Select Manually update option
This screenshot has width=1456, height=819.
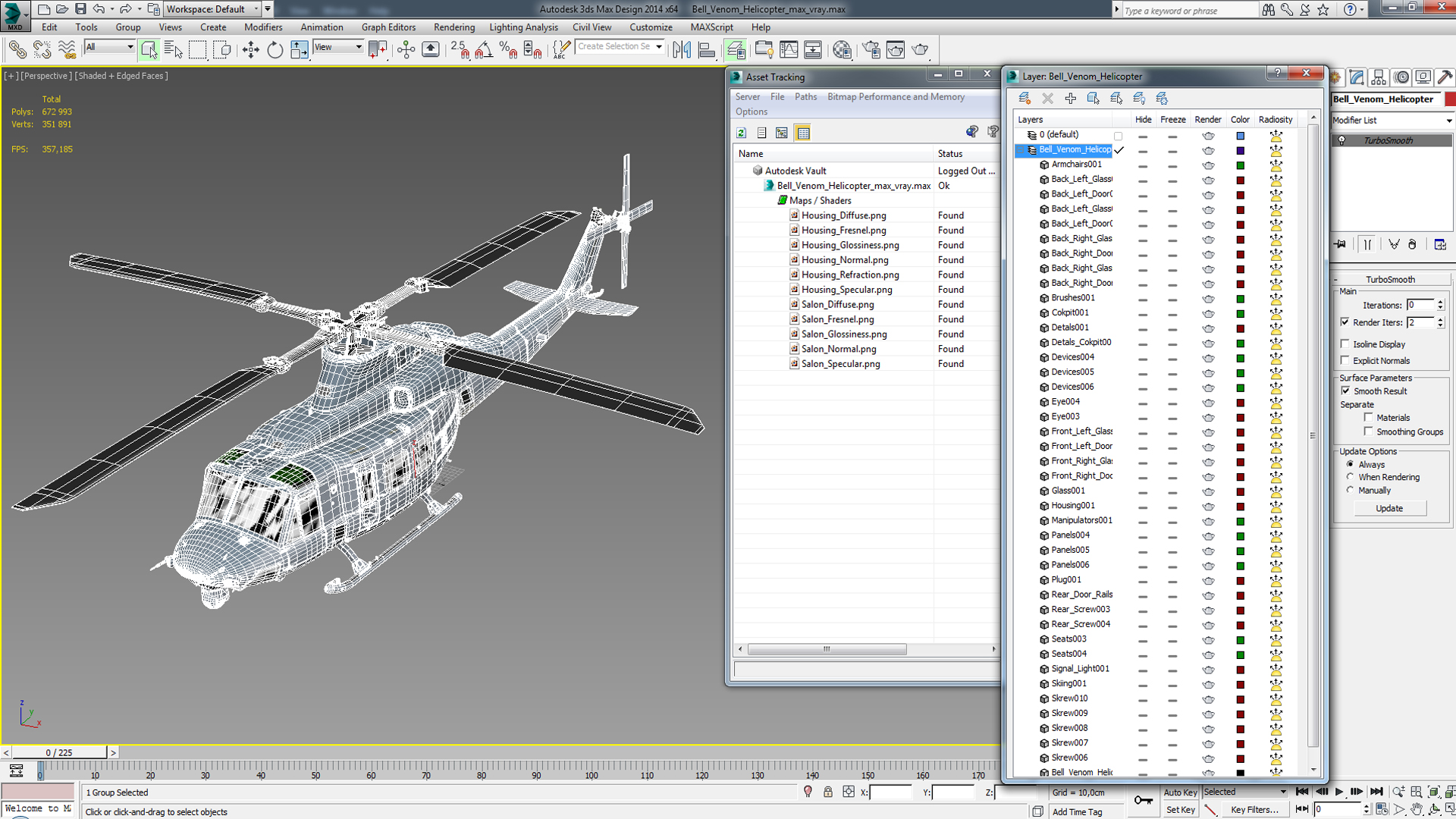click(x=1350, y=490)
